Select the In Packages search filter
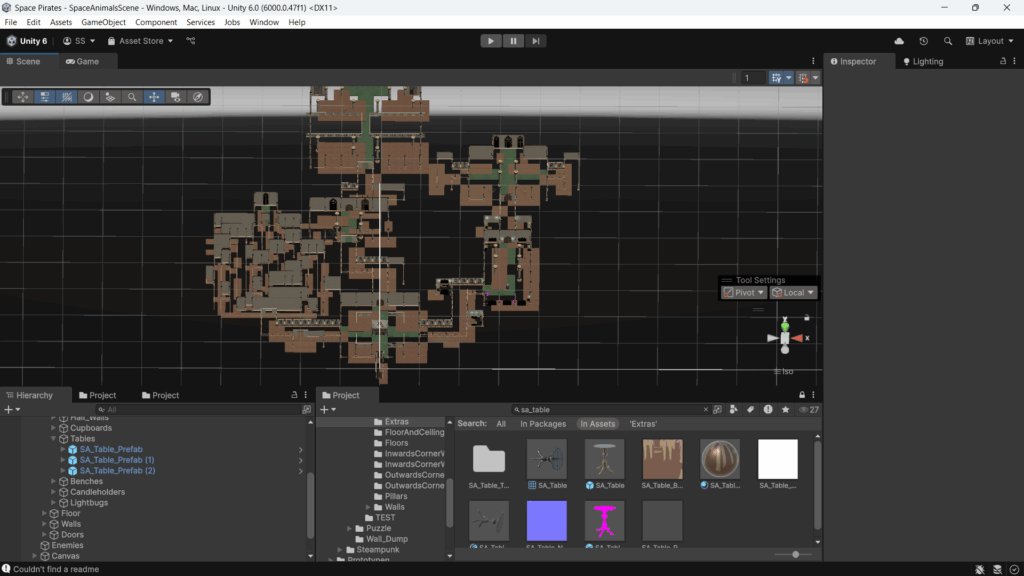This screenshot has width=1024, height=576. [543, 424]
